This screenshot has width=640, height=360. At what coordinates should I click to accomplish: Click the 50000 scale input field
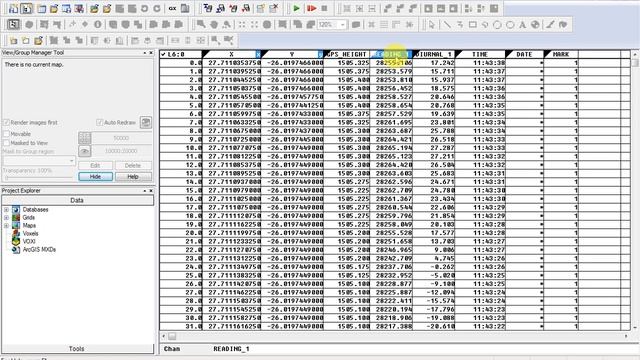(x=122, y=138)
